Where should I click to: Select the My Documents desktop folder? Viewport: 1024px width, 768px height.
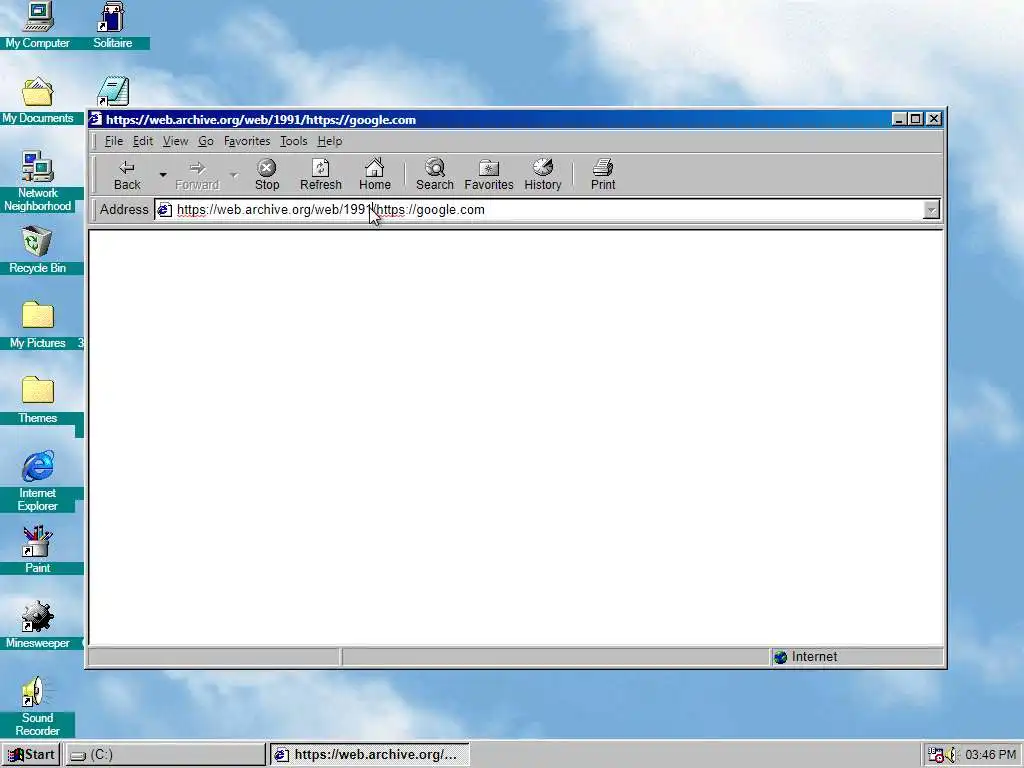click(x=37, y=101)
